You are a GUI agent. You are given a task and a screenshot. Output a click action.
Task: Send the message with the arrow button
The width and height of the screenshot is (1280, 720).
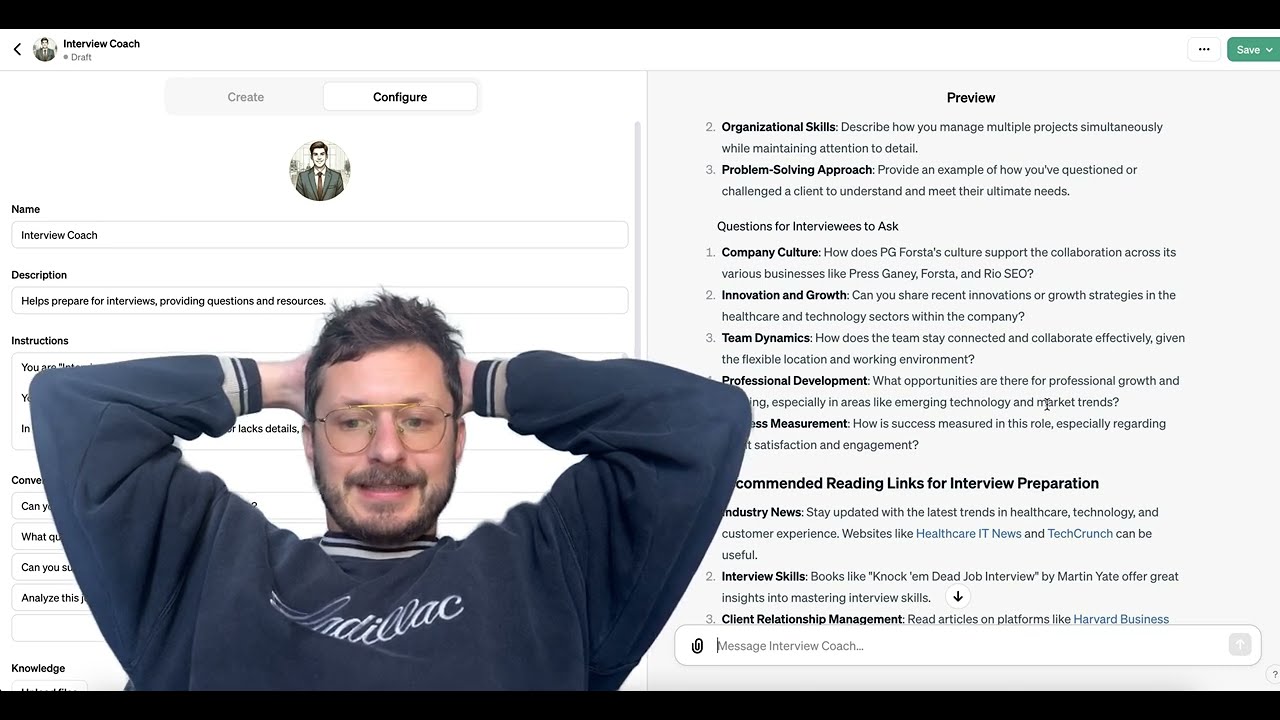[x=1240, y=645]
